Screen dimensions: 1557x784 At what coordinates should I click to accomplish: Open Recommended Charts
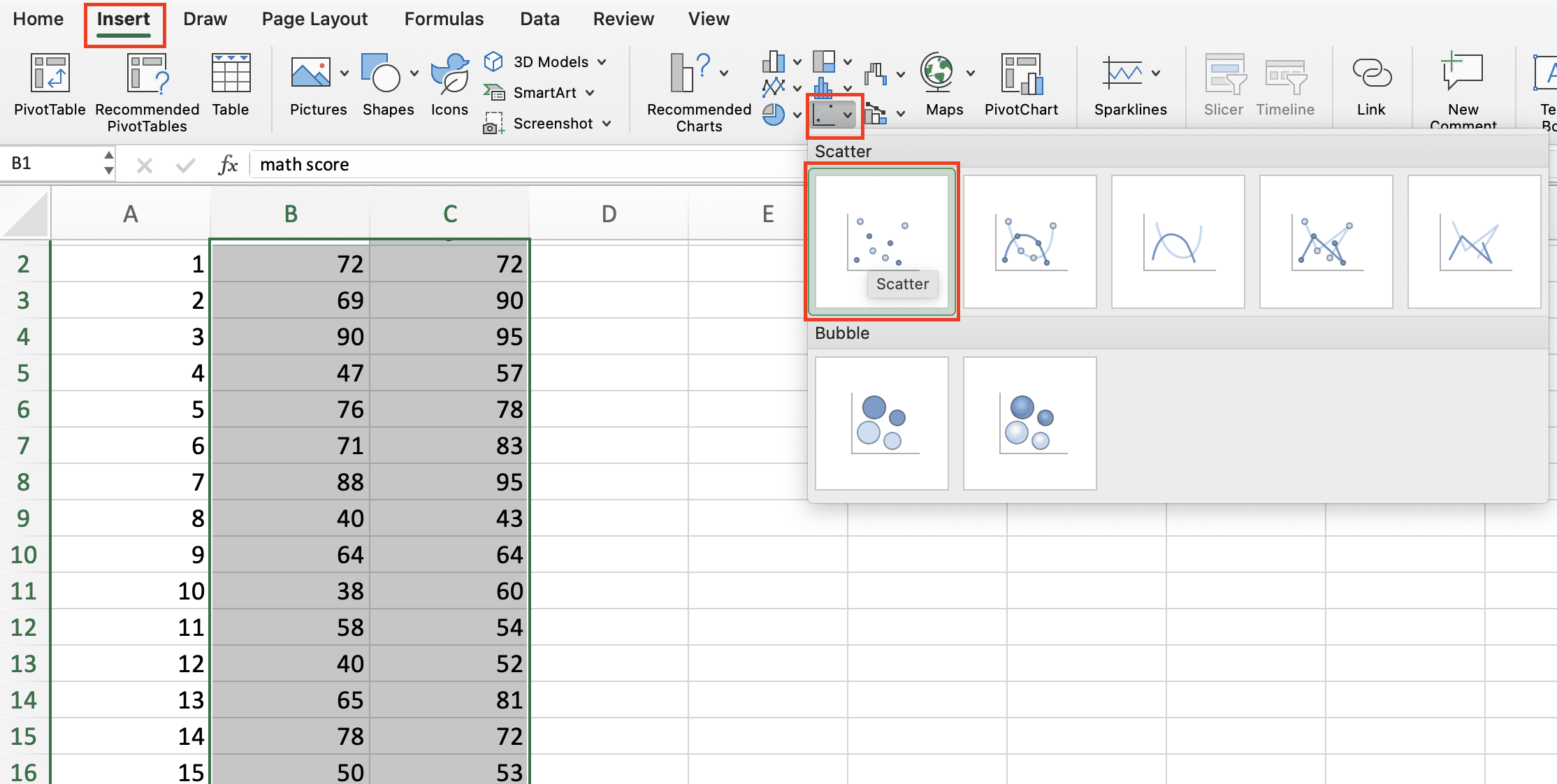tap(699, 92)
